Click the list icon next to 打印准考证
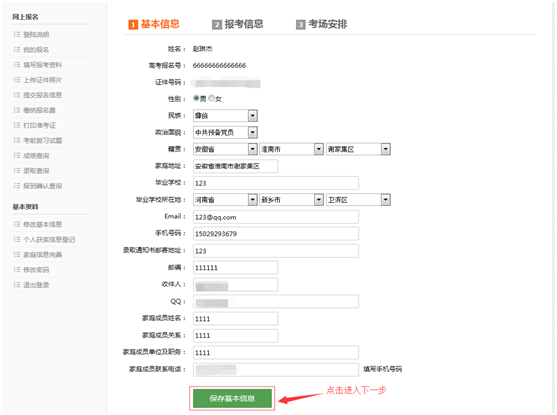 (17, 125)
